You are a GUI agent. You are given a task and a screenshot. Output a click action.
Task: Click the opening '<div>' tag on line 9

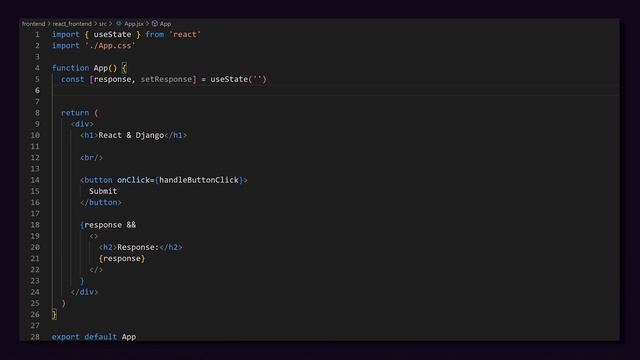pyautogui.click(x=82, y=124)
